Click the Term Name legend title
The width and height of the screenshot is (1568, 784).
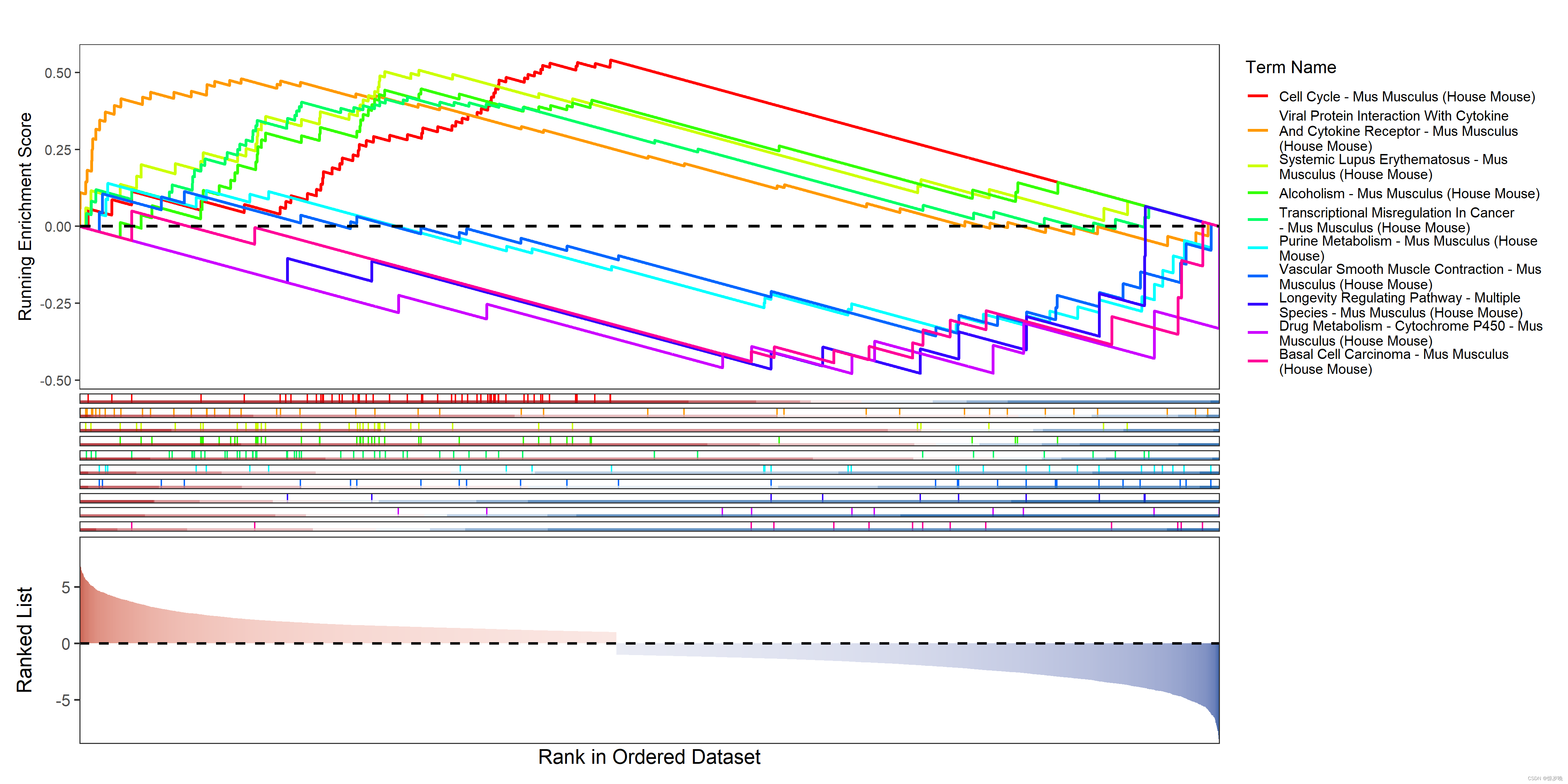[1290, 67]
